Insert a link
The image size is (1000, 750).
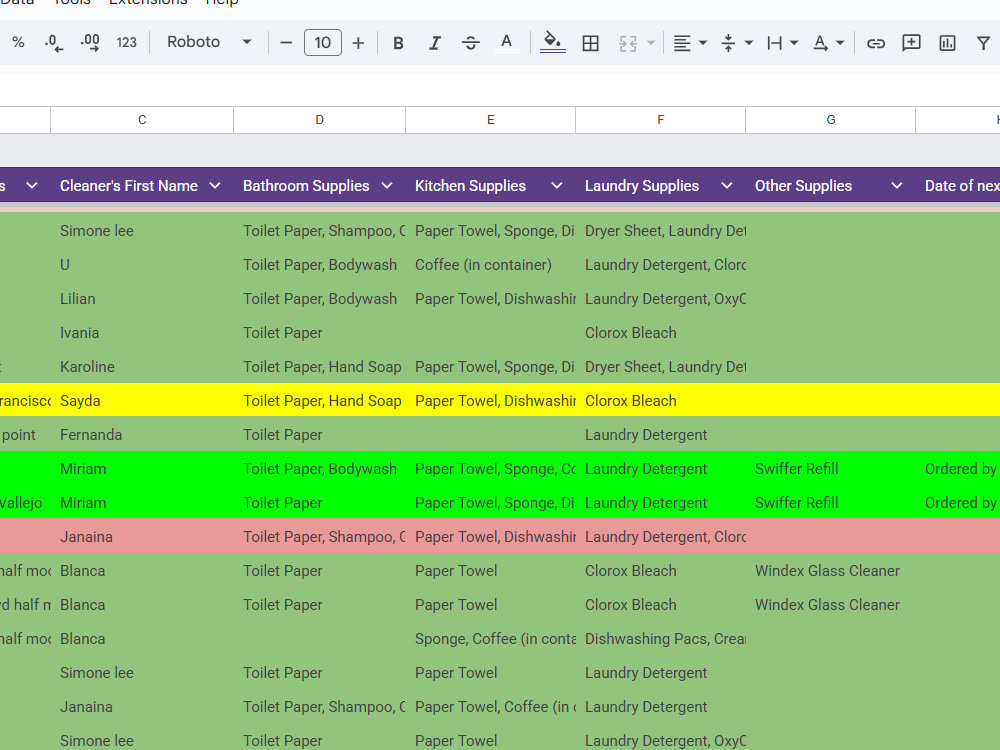coord(876,43)
